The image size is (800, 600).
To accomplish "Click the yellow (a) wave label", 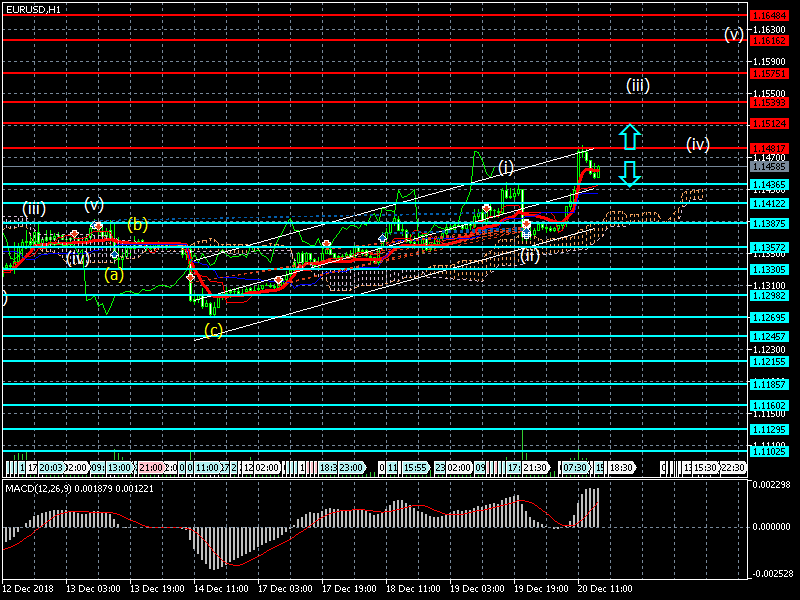I will click(x=113, y=274).
